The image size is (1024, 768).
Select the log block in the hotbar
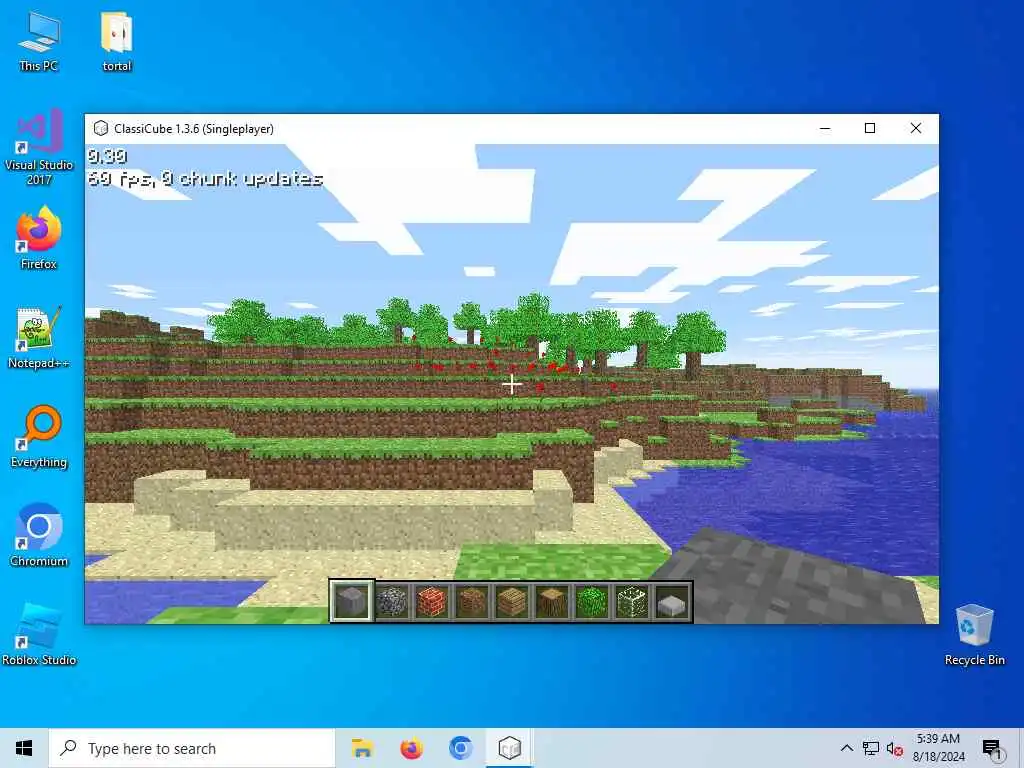pos(552,601)
